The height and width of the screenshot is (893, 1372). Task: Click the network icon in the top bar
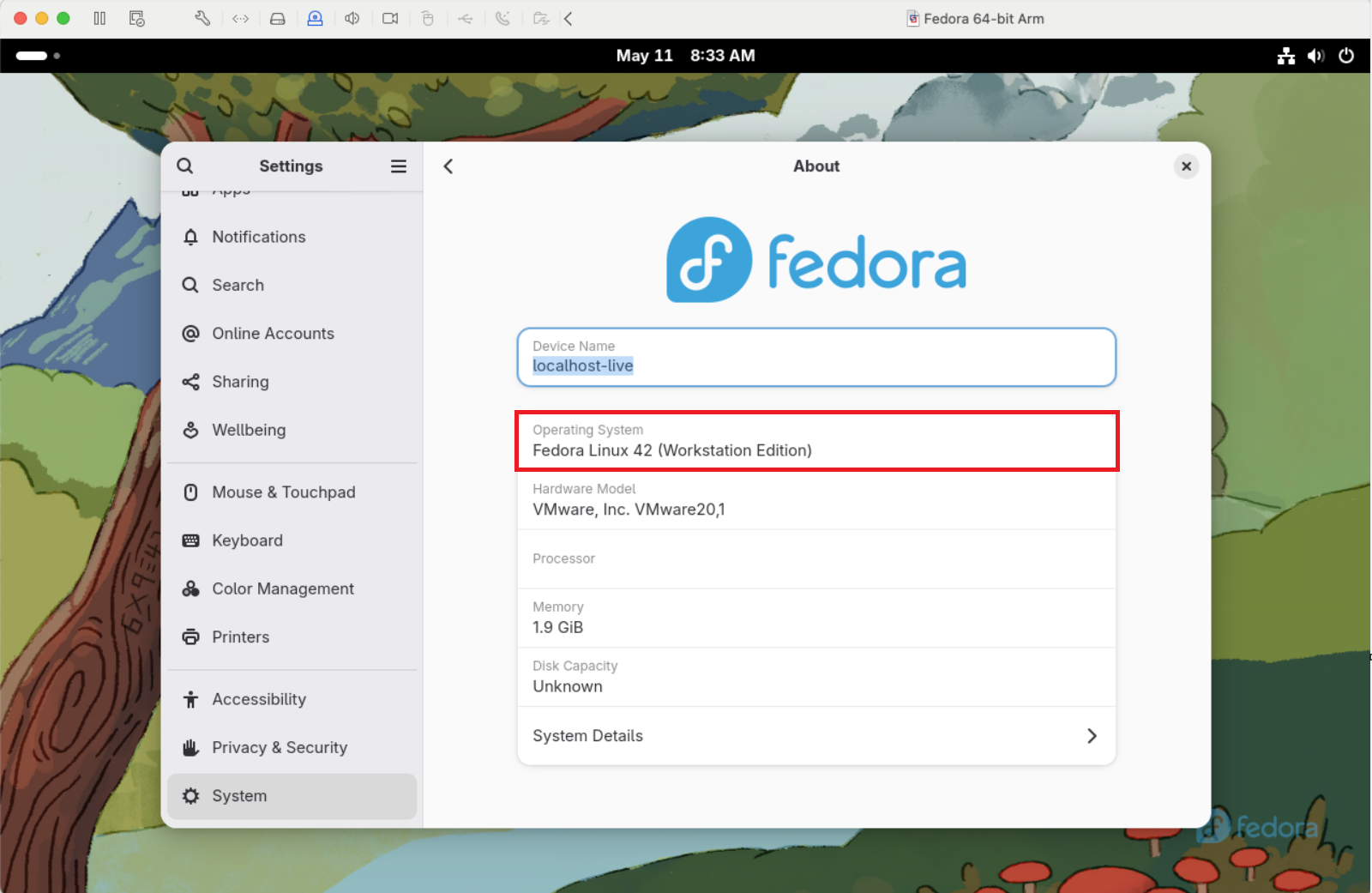(x=1285, y=56)
